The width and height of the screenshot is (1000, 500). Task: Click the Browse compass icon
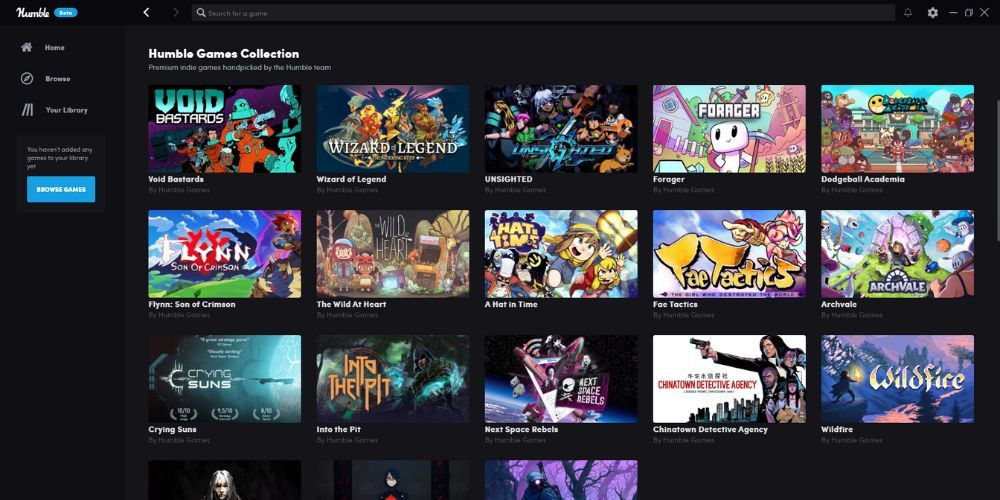click(x=27, y=78)
